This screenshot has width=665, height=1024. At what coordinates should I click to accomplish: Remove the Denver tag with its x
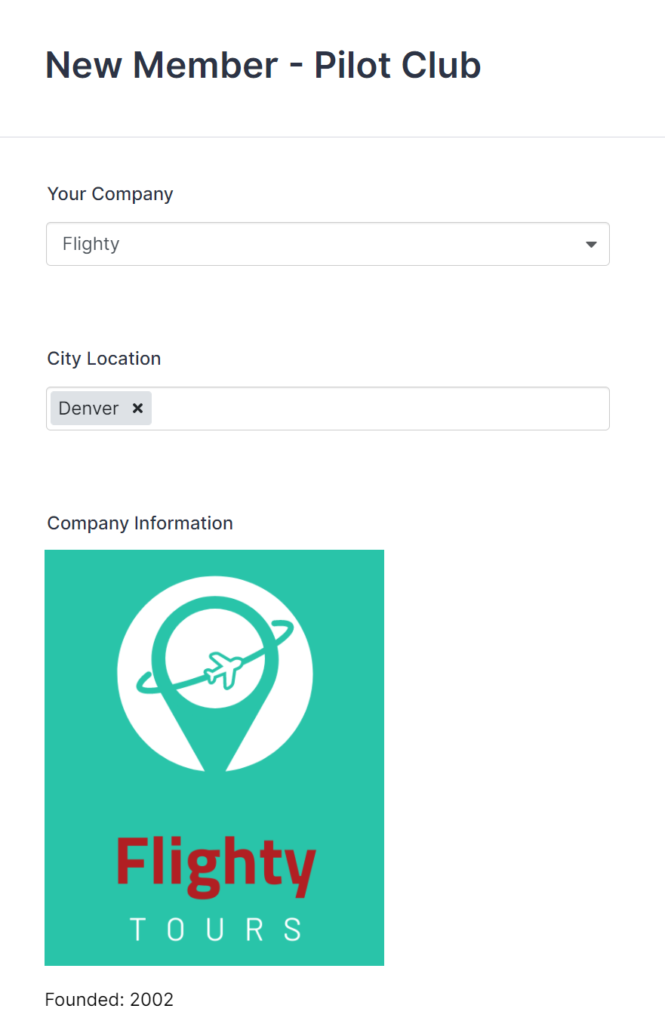click(x=137, y=408)
